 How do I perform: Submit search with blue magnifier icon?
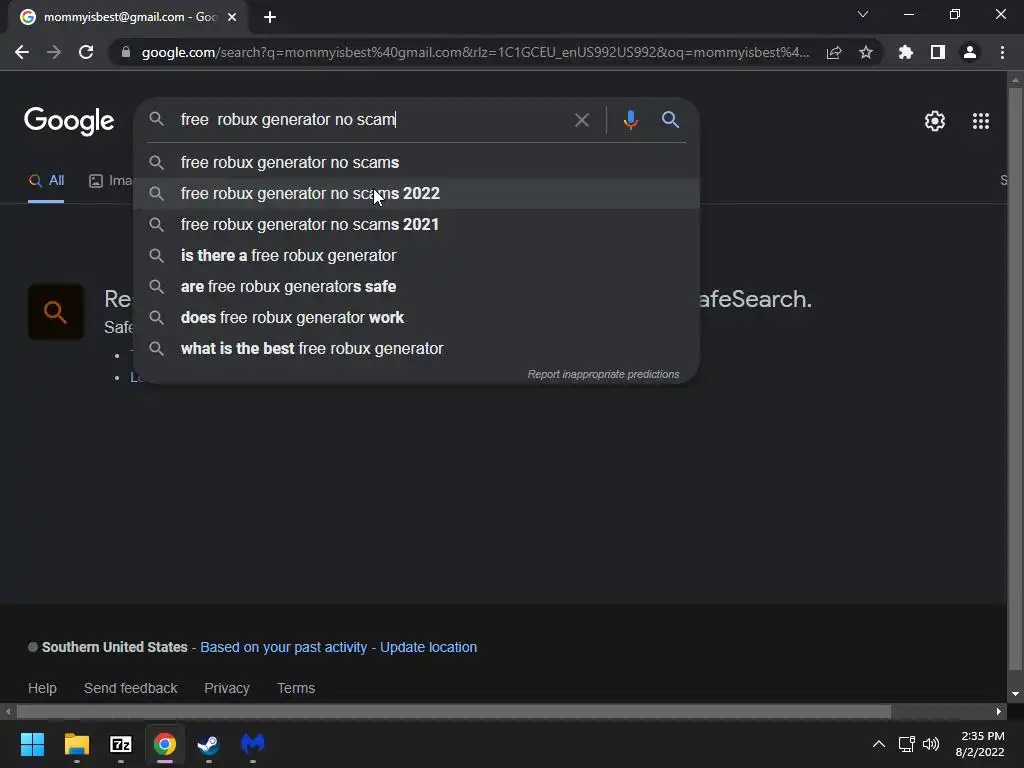670,120
